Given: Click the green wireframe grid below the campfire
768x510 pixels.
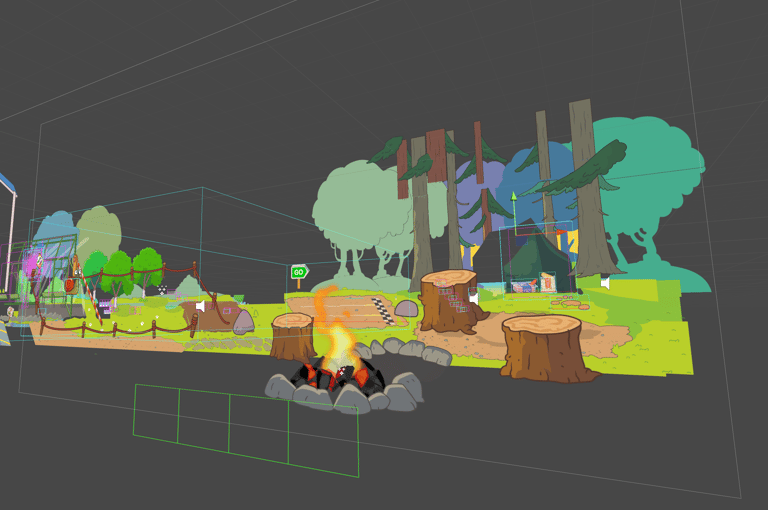Looking at the screenshot, I should click(x=246, y=430).
